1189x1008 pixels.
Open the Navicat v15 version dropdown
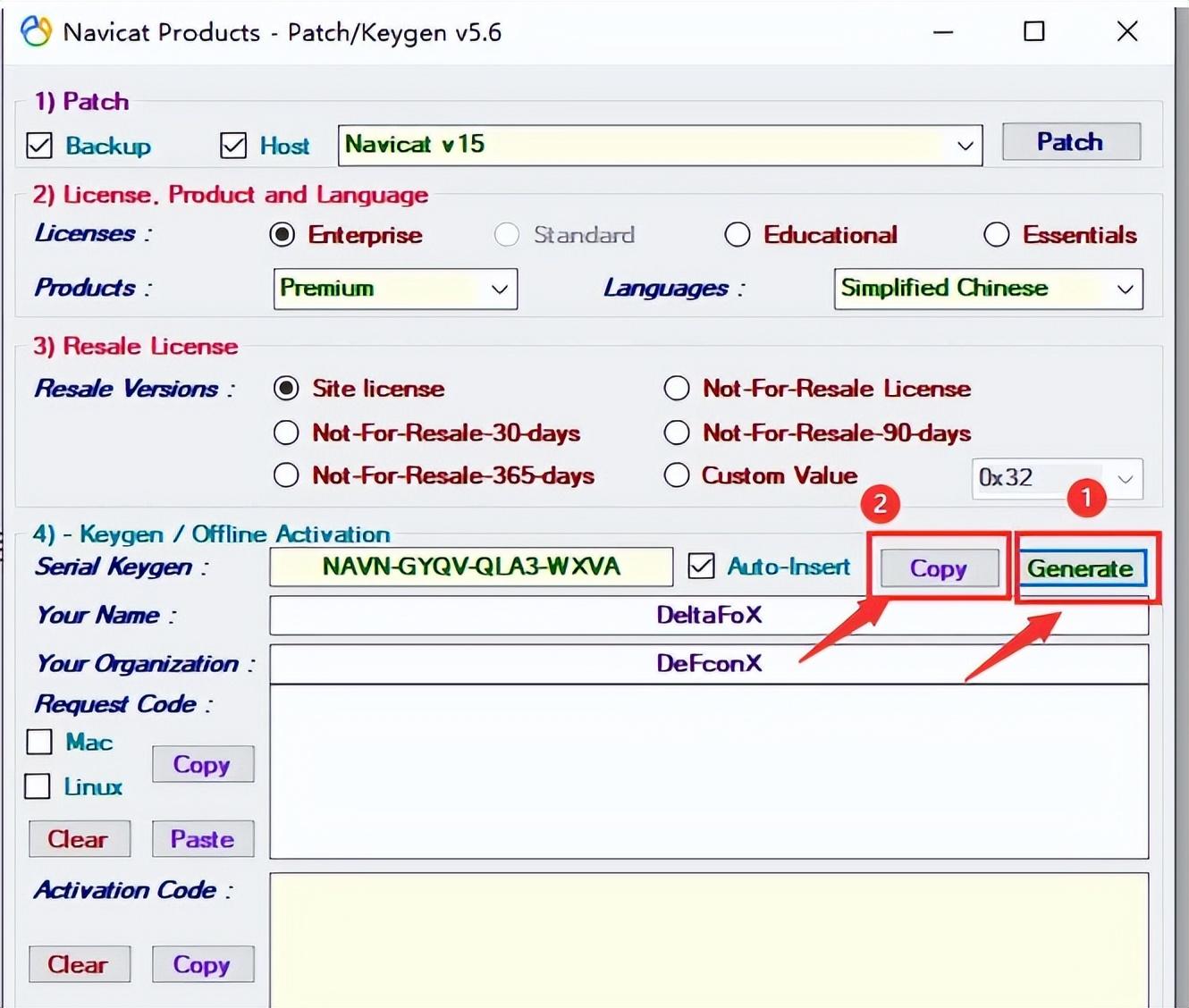pyautogui.click(x=660, y=145)
